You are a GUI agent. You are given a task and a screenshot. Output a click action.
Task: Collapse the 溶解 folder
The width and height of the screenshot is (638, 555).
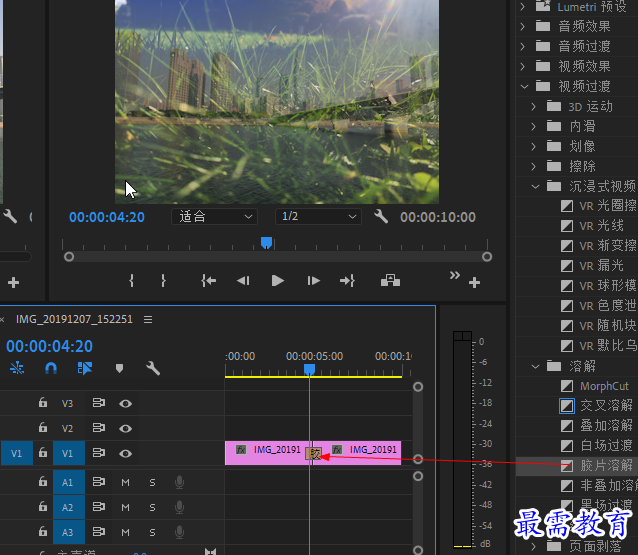(535, 366)
